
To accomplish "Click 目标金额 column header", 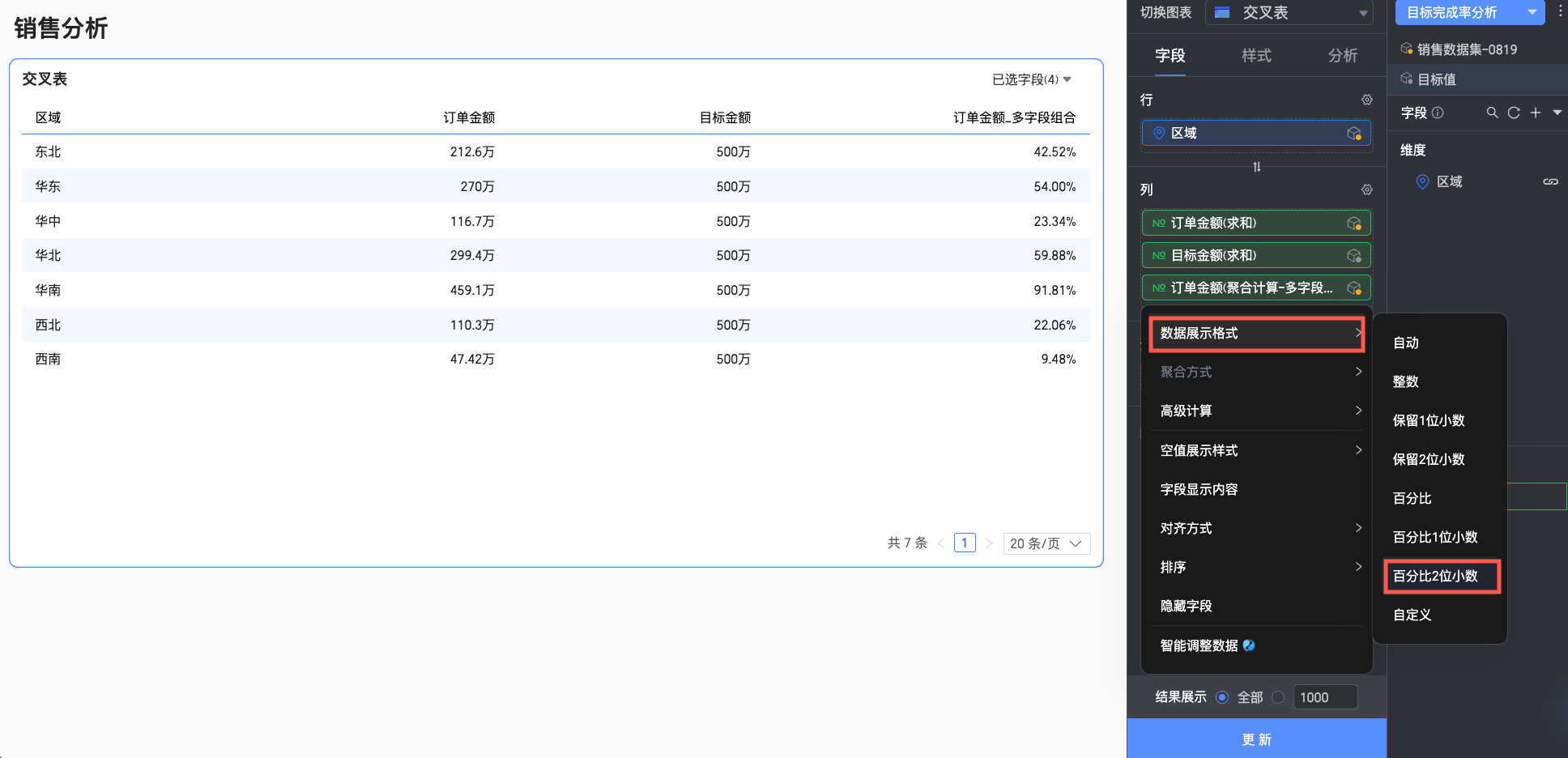I will [x=725, y=117].
